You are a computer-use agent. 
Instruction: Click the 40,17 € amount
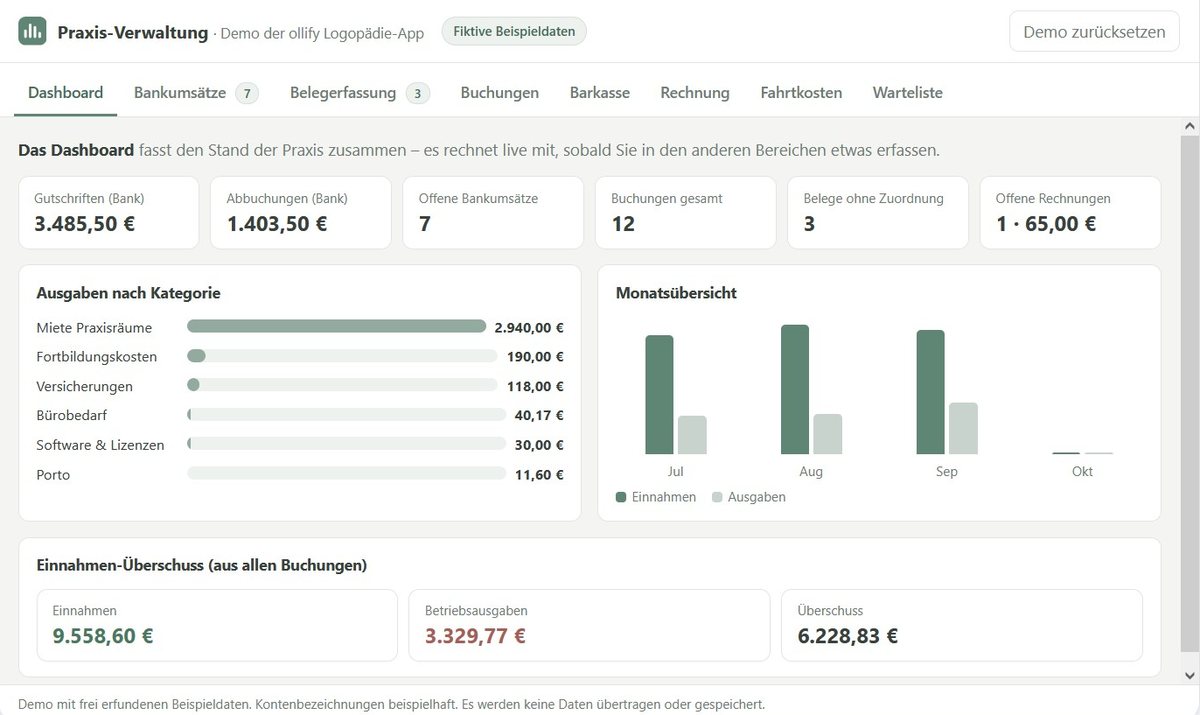click(x=539, y=415)
